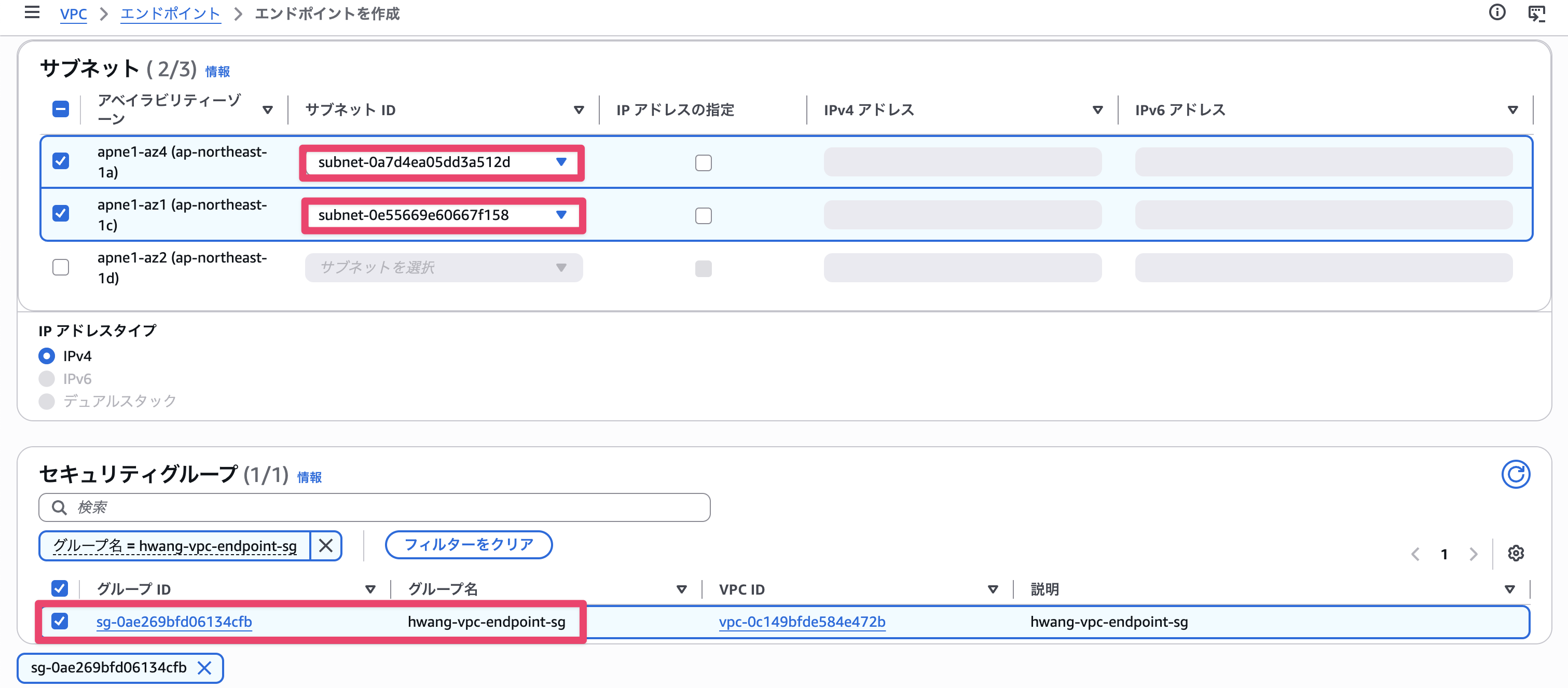Click apne1-az2 (ap-northeast-1d) zone text

(x=182, y=268)
